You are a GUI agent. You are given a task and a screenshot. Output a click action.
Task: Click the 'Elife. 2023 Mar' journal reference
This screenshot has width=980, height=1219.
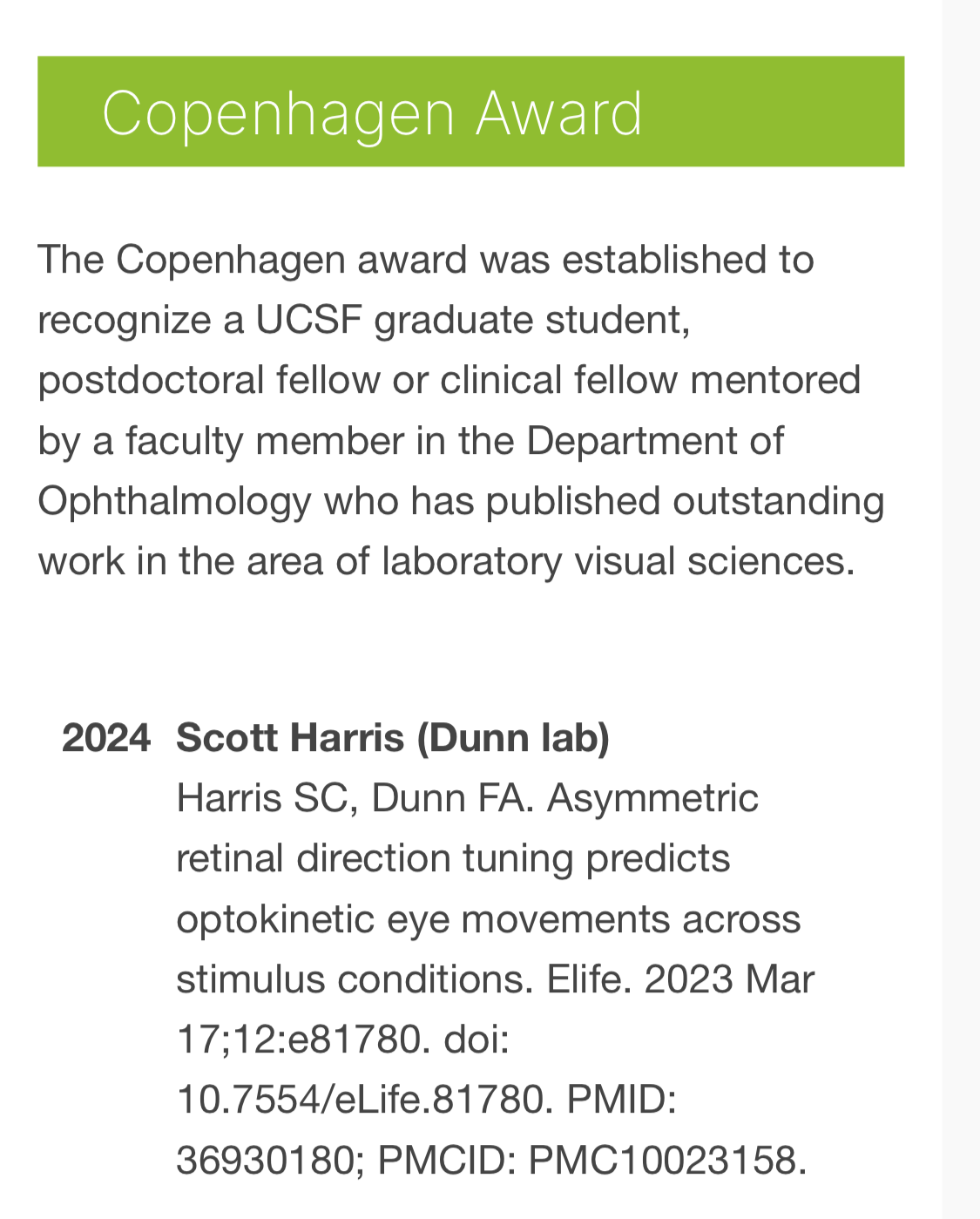coord(680,979)
